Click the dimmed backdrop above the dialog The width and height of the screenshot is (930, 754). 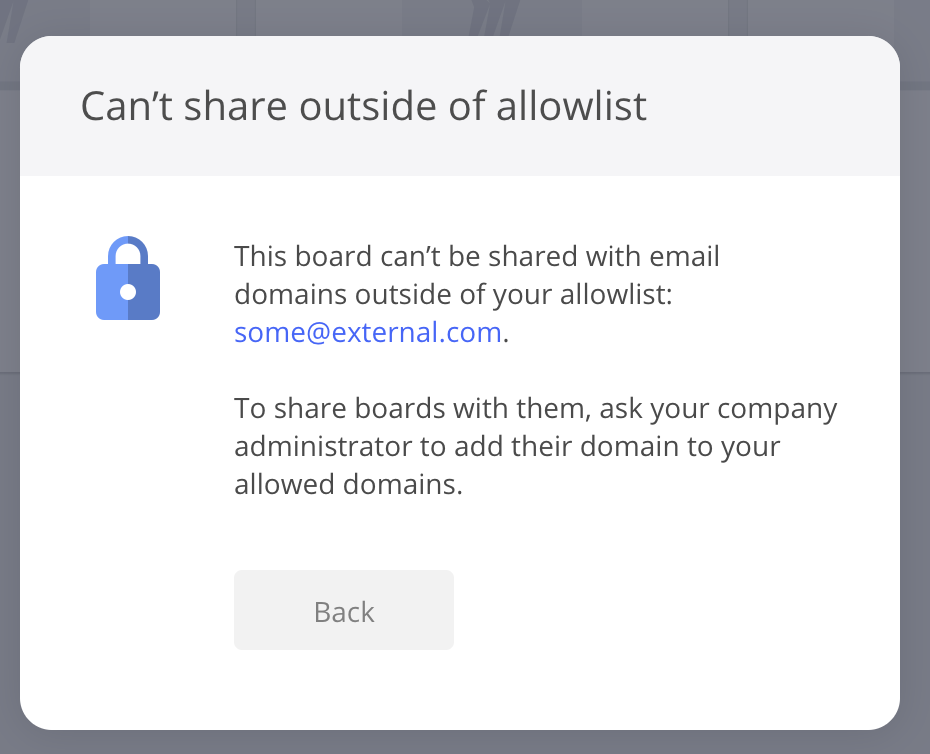coord(465,16)
